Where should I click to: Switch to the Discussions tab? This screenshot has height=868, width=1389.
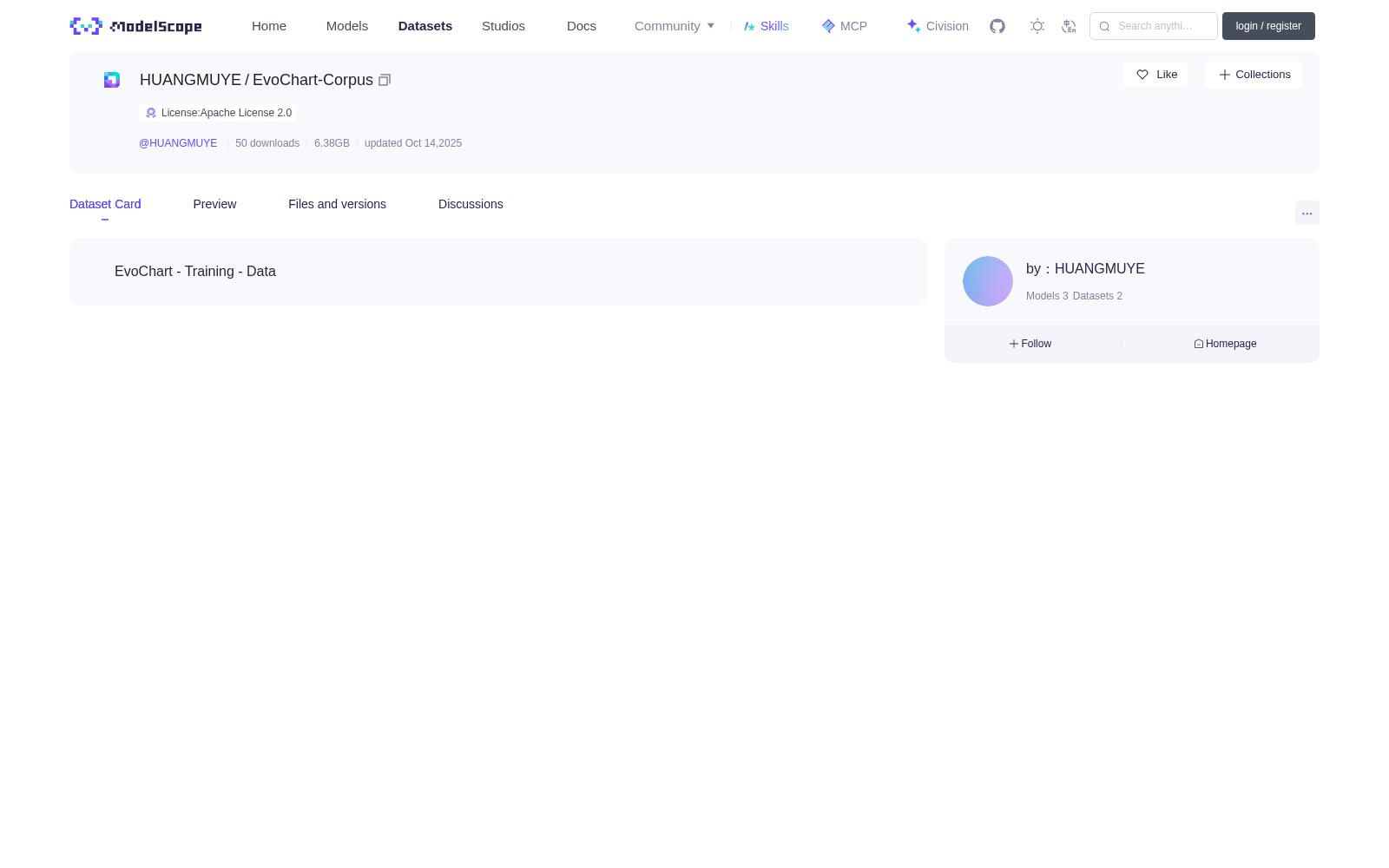pos(471,204)
